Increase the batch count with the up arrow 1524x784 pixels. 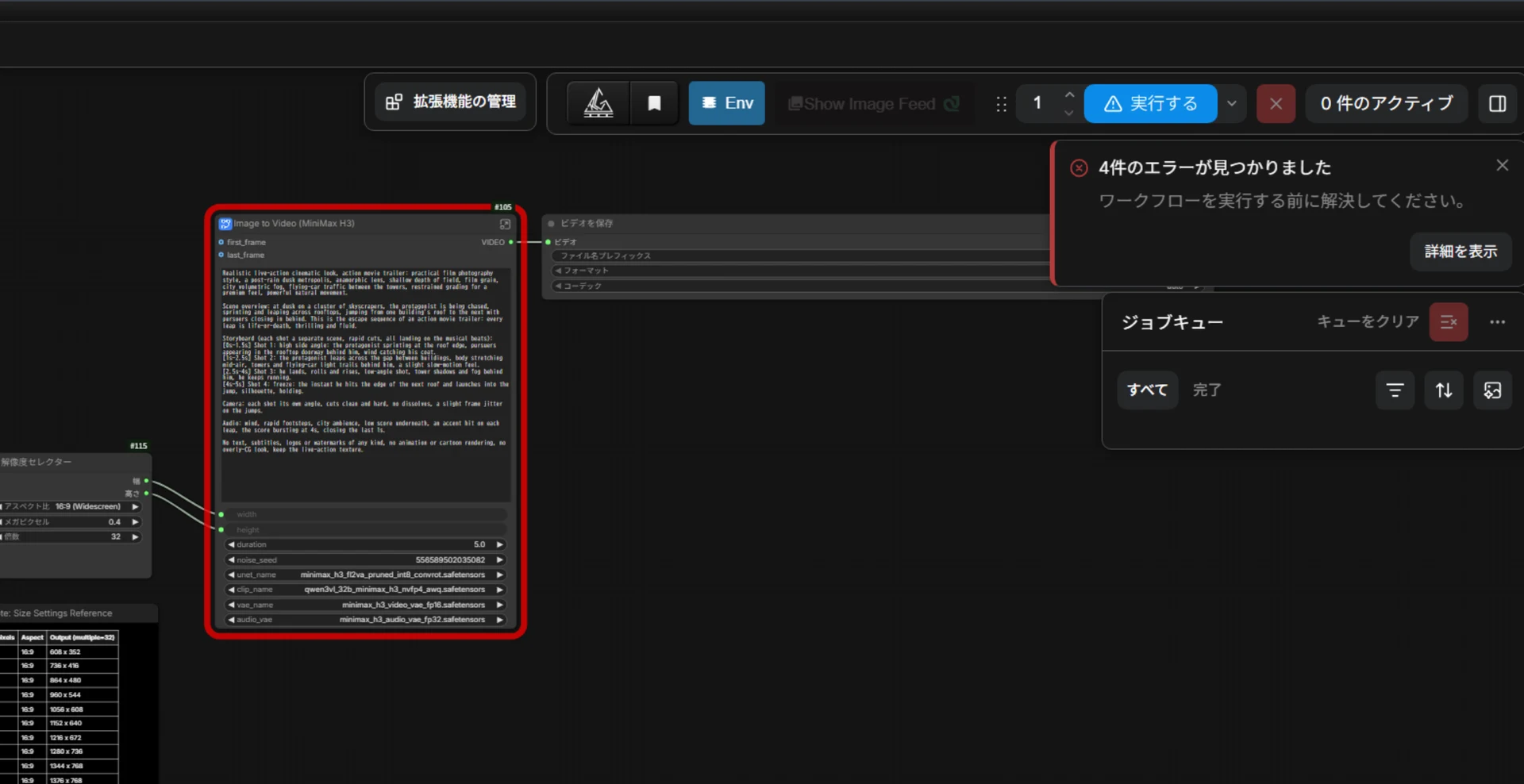pyautogui.click(x=1069, y=94)
